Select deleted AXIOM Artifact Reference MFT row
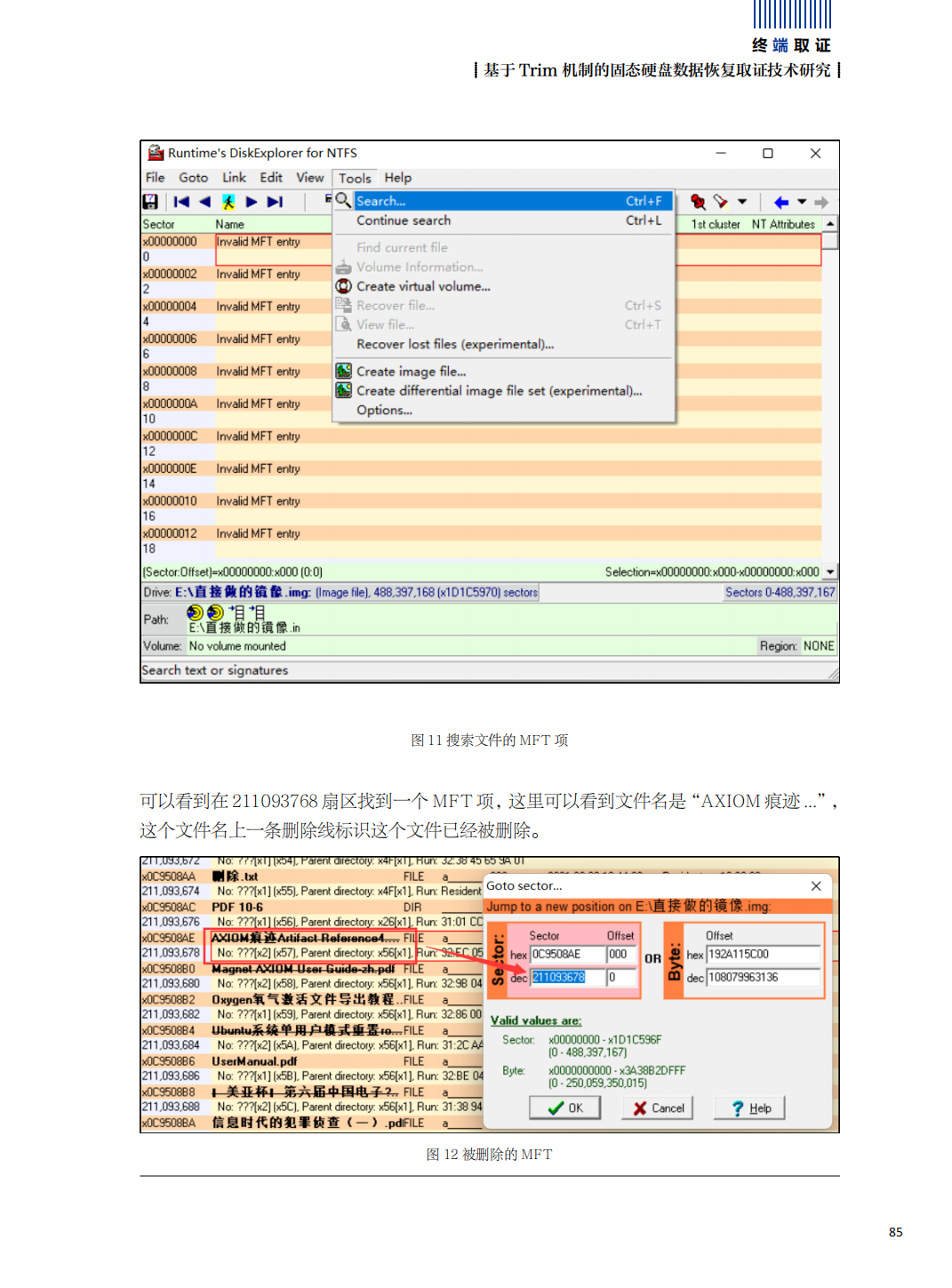 tap(312, 945)
